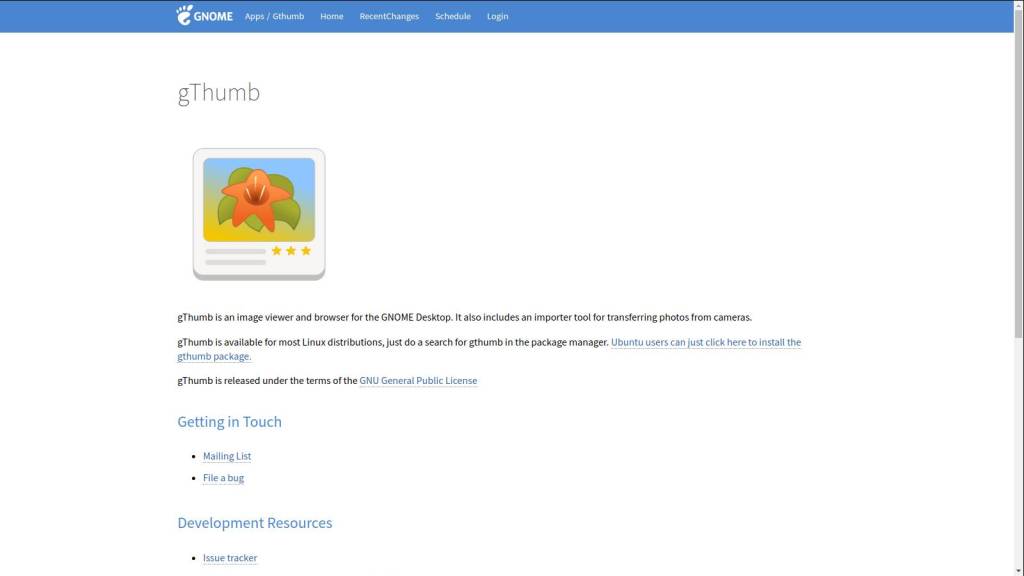Click the sentence describing gThumb as image viewer
1024x576 pixels.
tap(464, 317)
